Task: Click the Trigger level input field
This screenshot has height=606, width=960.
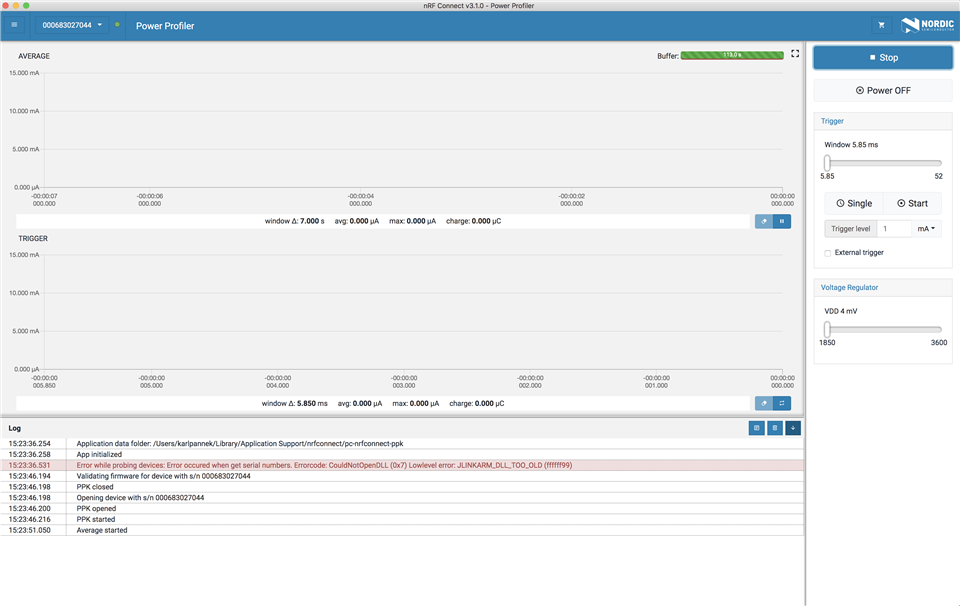Action: tap(894, 229)
